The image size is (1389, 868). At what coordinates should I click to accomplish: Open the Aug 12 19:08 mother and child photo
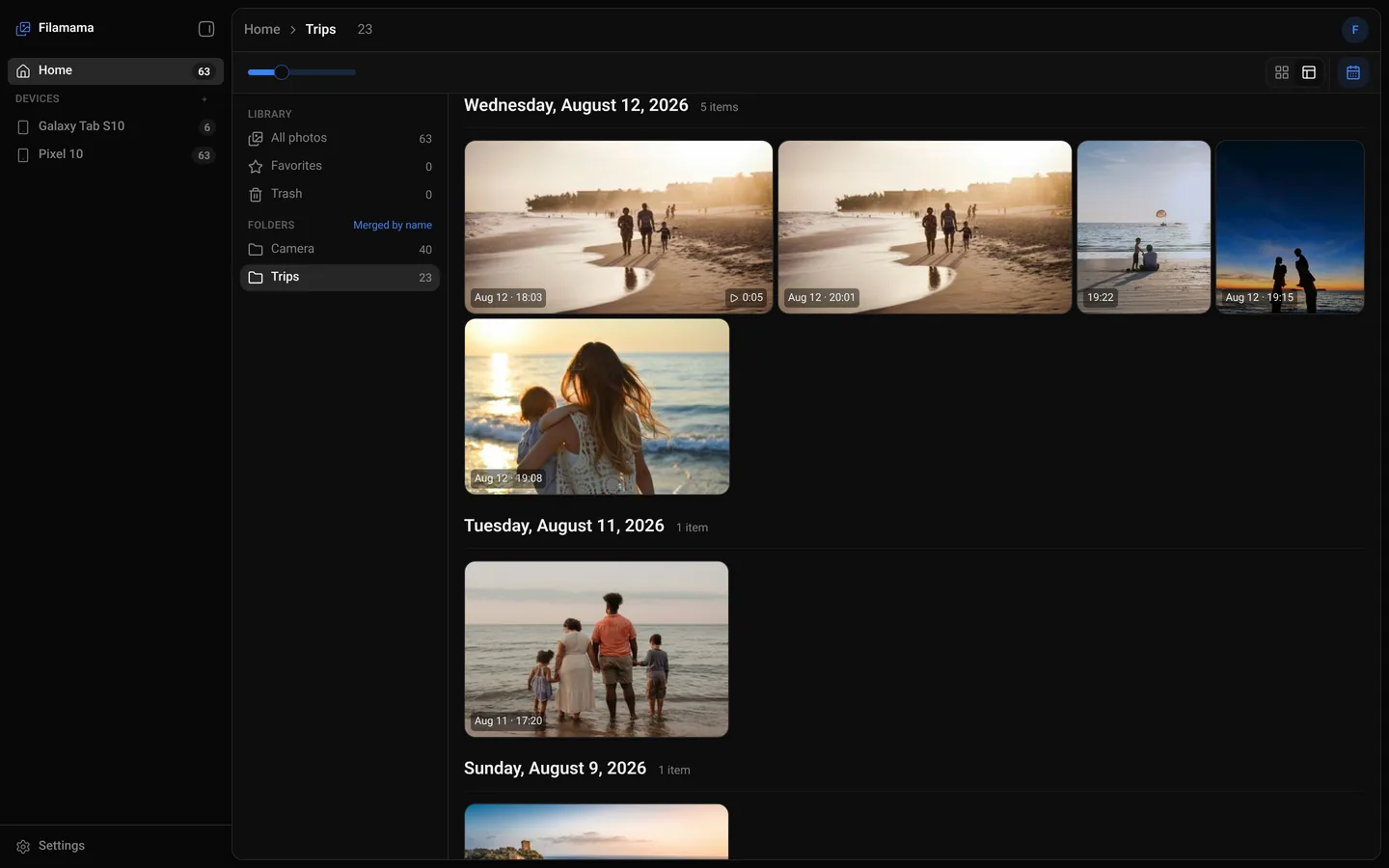(x=597, y=407)
